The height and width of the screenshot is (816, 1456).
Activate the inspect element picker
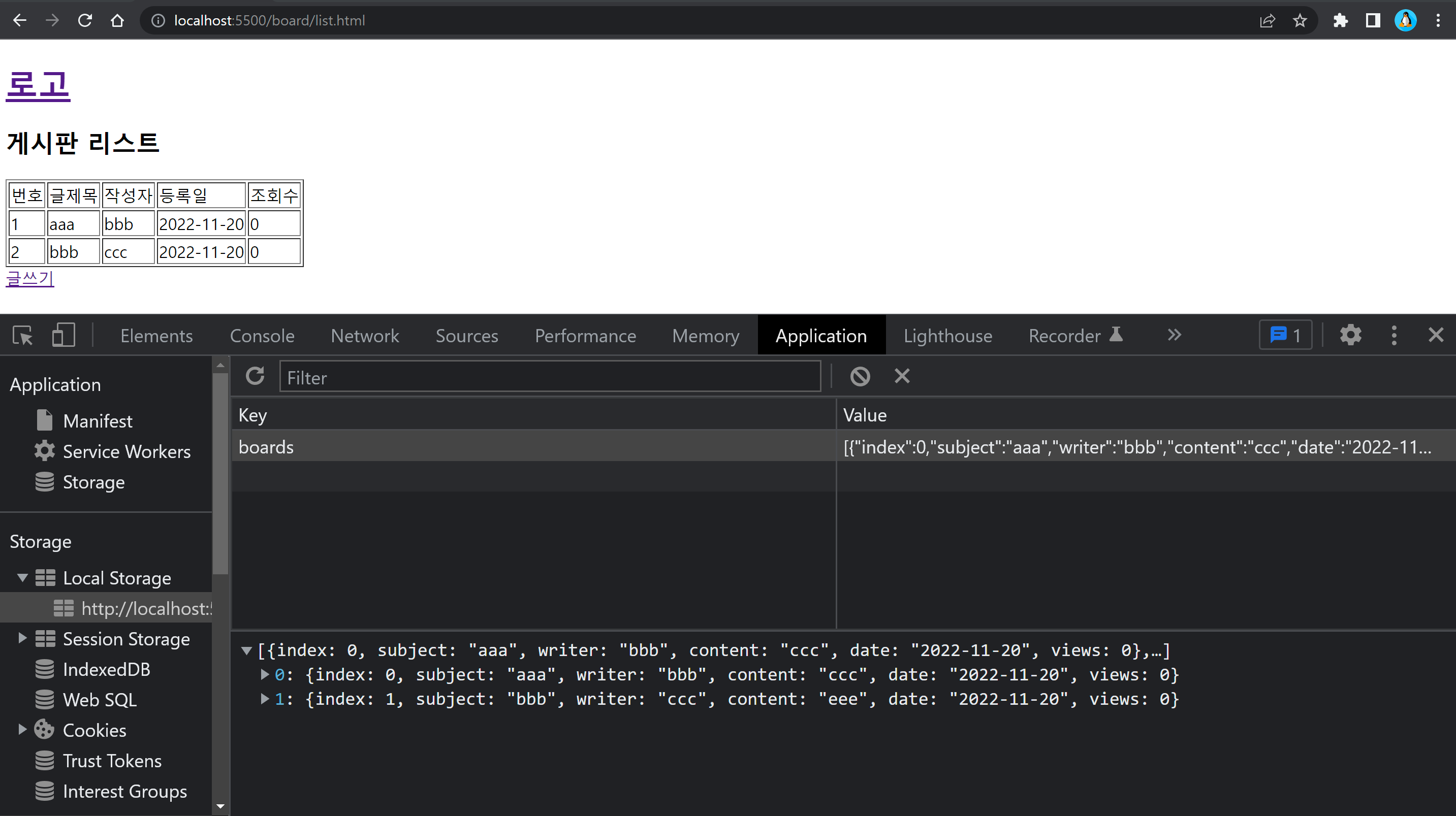click(23, 335)
